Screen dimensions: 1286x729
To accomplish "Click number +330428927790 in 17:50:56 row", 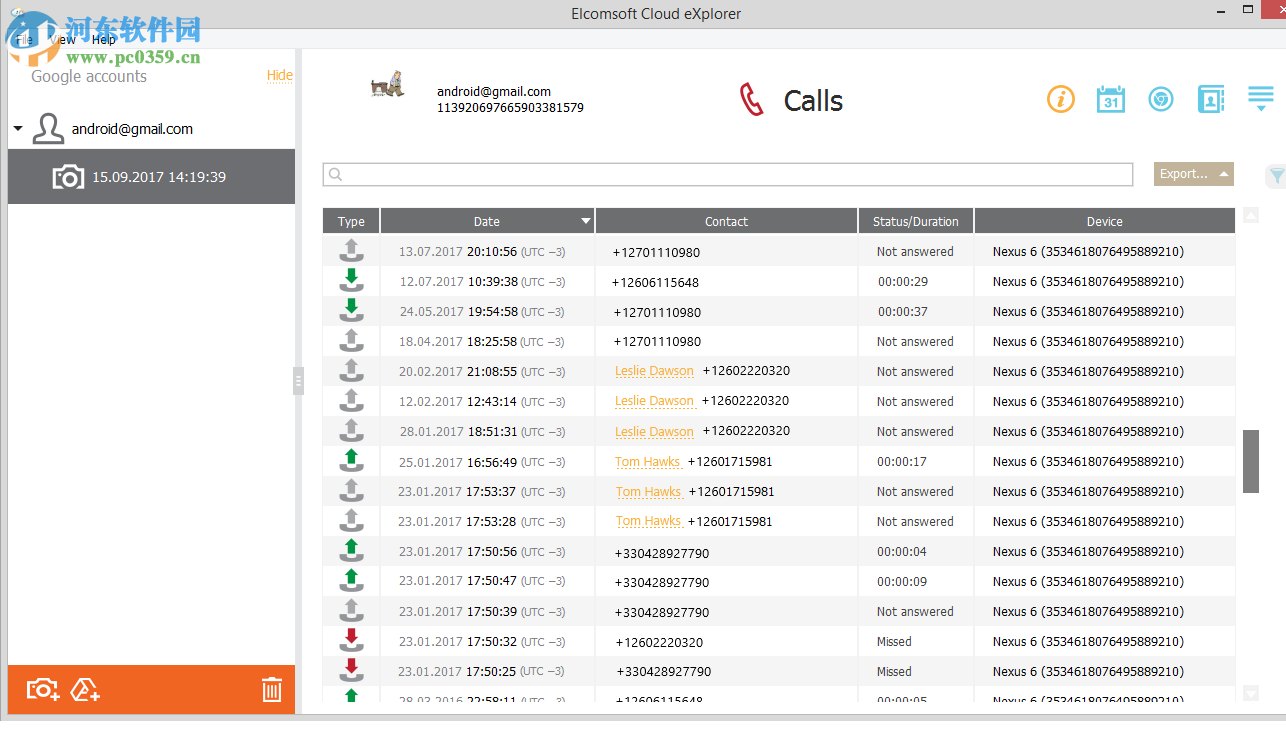I will (662, 552).
